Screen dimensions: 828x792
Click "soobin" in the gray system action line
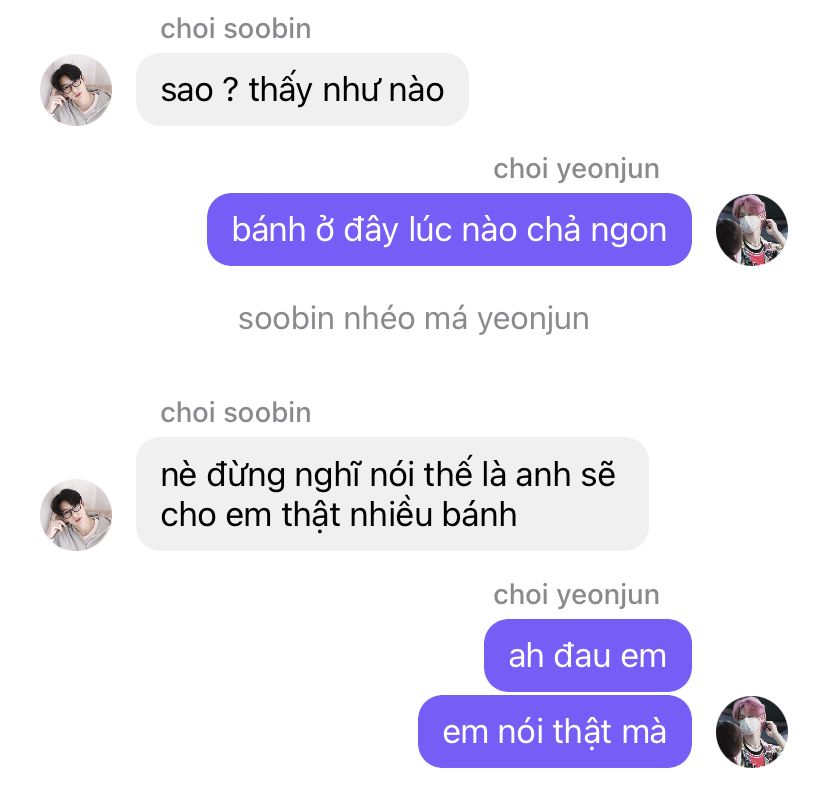coord(286,319)
